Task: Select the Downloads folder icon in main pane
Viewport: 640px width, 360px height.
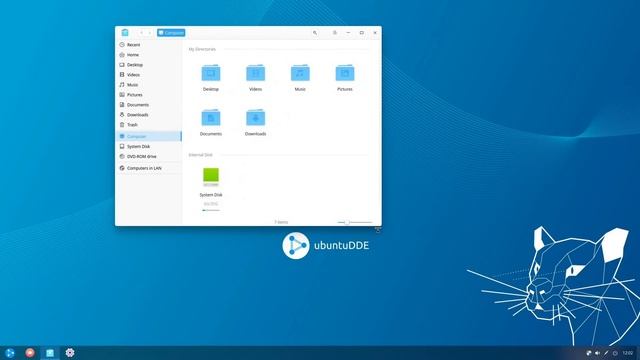Action: click(x=256, y=118)
